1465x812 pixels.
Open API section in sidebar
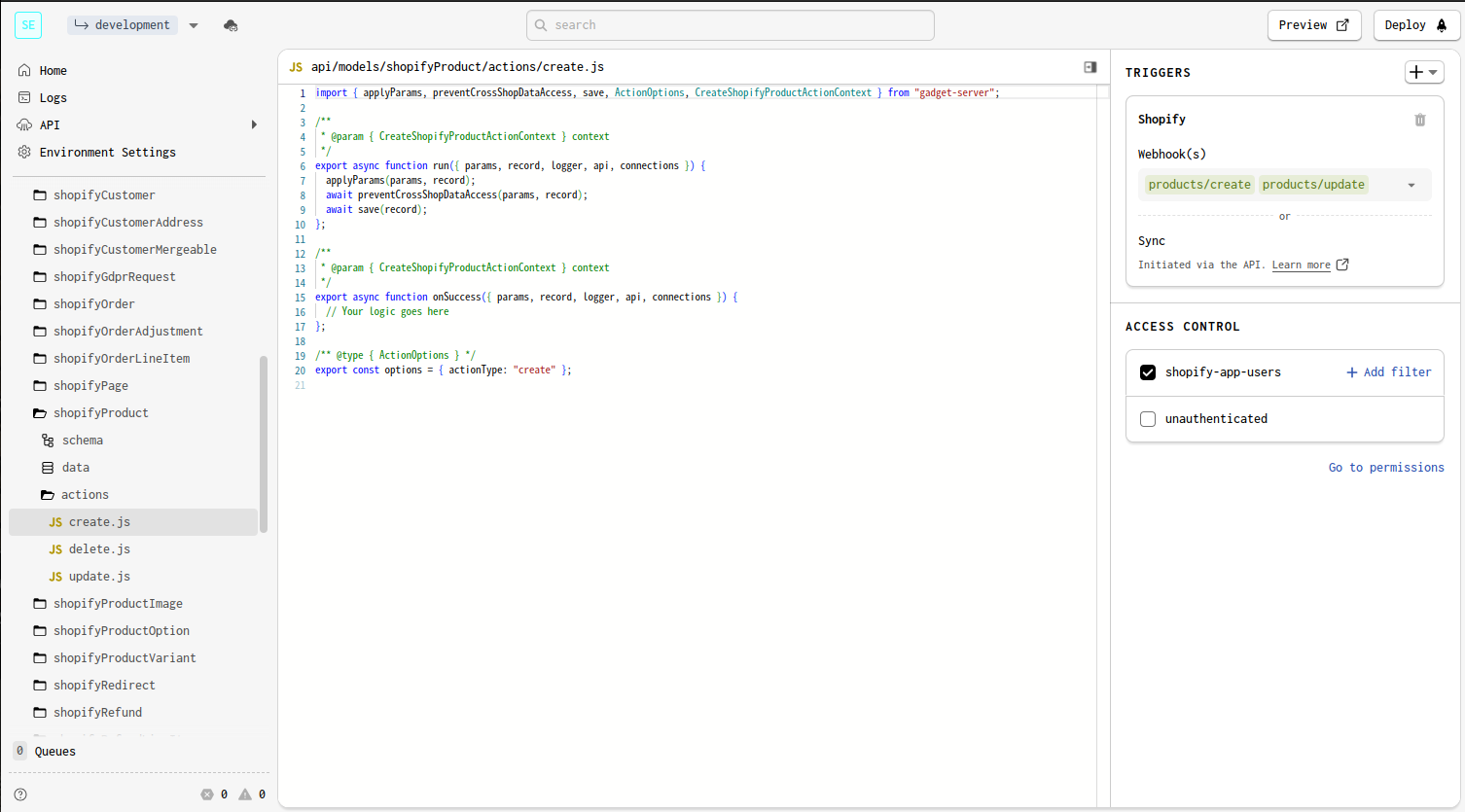50,125
